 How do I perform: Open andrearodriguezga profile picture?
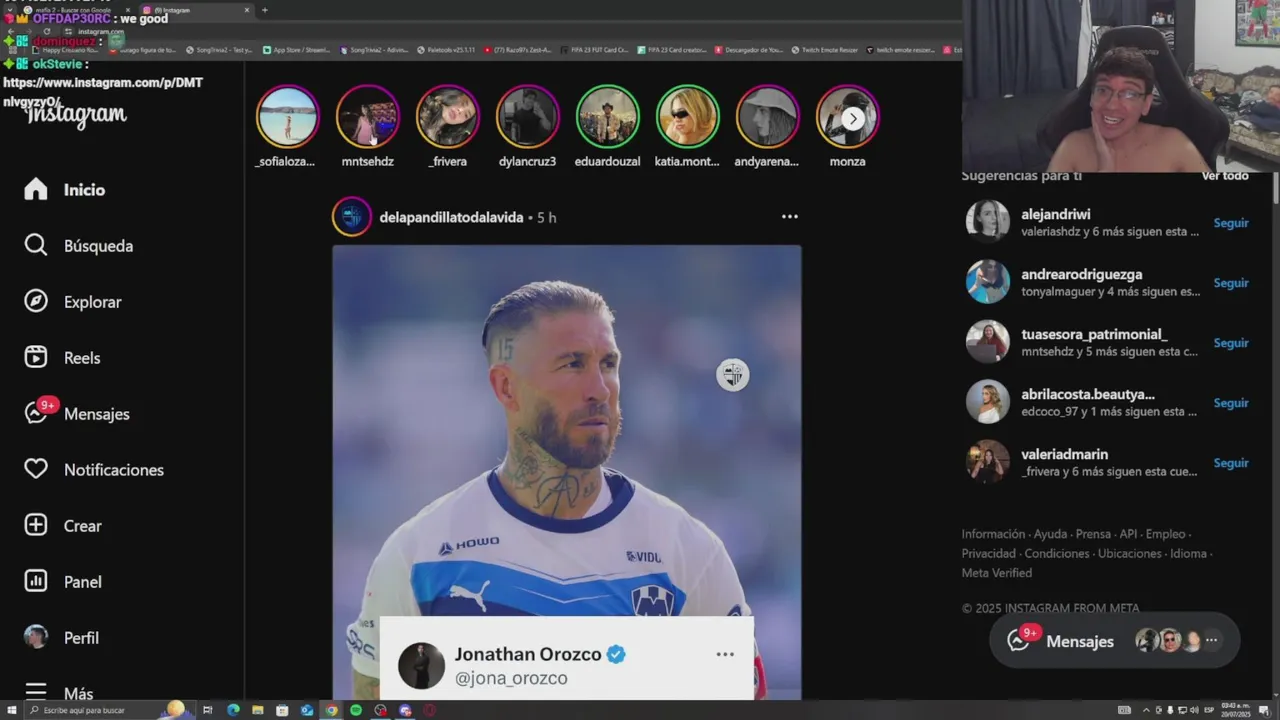point(987,282)
